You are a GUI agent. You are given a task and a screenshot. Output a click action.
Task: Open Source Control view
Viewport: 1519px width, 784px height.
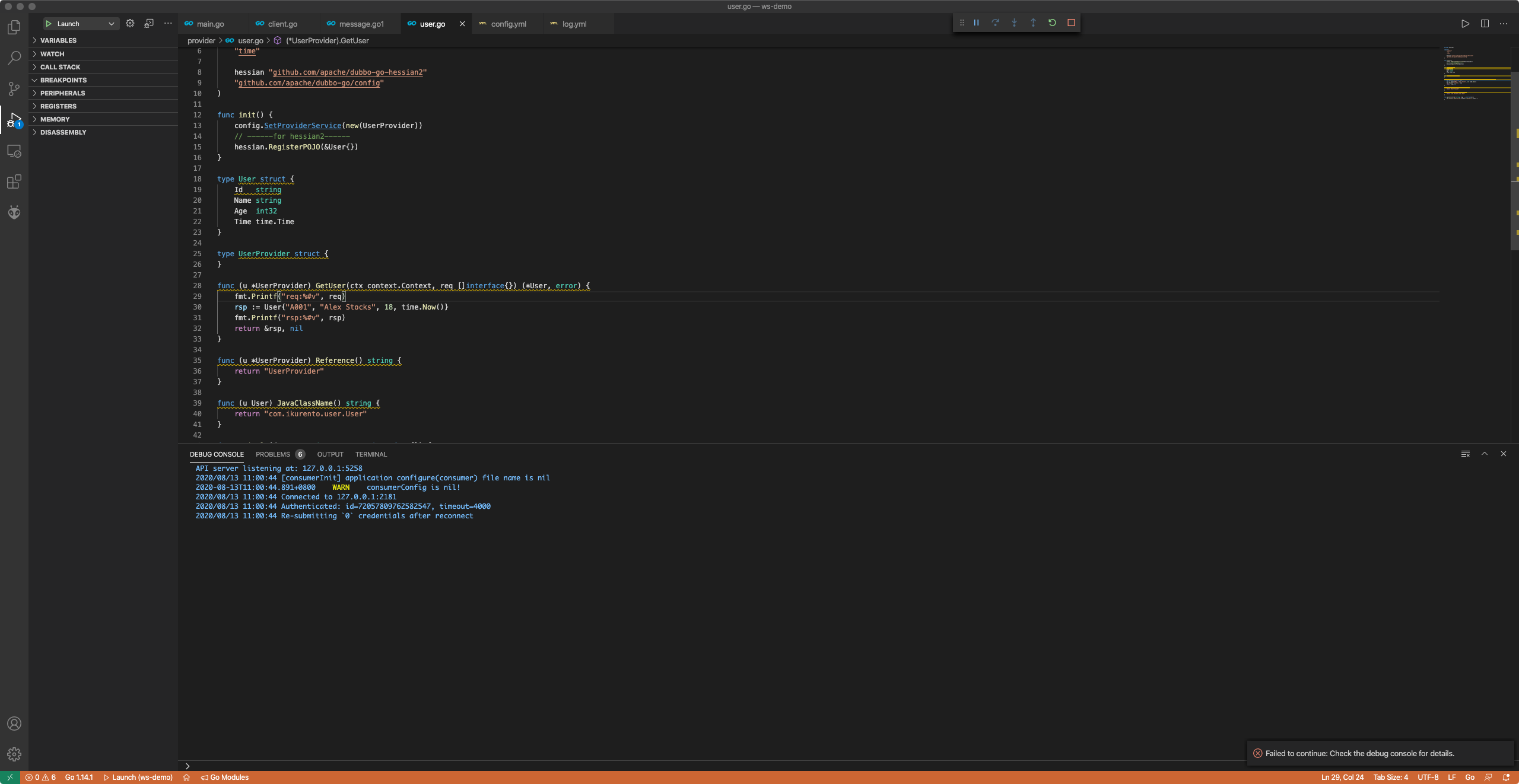[x=14, y=89]
